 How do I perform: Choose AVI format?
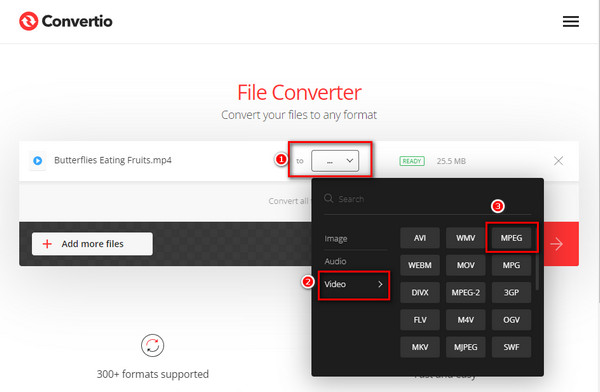(420, 238)
